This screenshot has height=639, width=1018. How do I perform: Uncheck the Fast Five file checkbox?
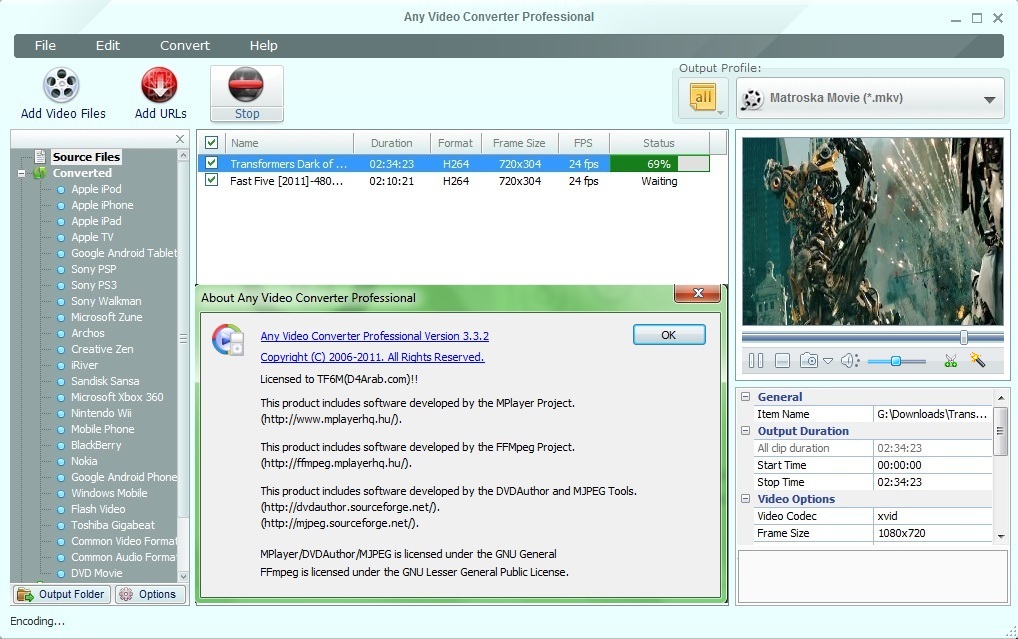(x=211, y=180)
